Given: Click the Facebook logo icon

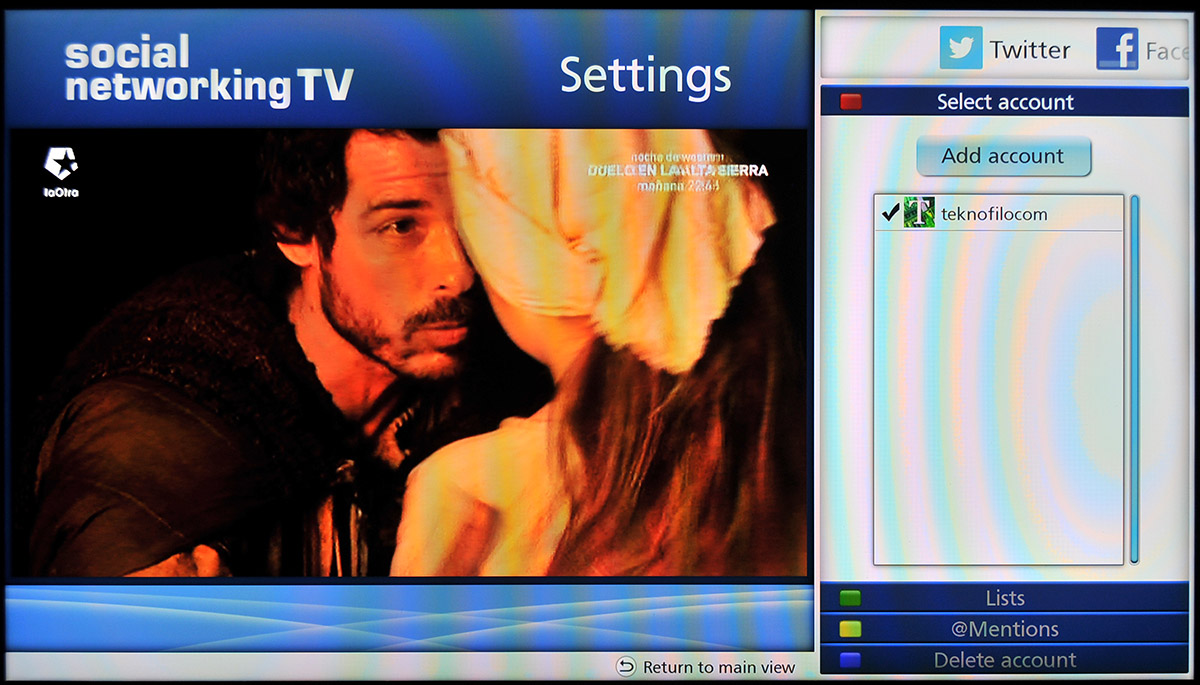Looking at the screenshot, I should pos(1116,49).
